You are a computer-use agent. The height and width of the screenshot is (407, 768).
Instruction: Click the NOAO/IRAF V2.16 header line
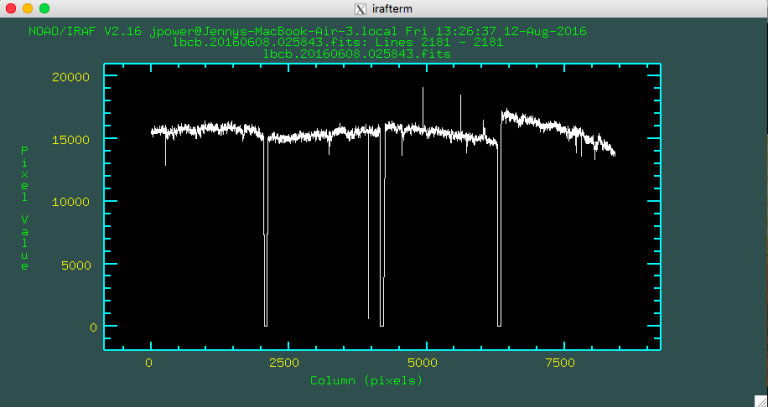click(307, 31)
